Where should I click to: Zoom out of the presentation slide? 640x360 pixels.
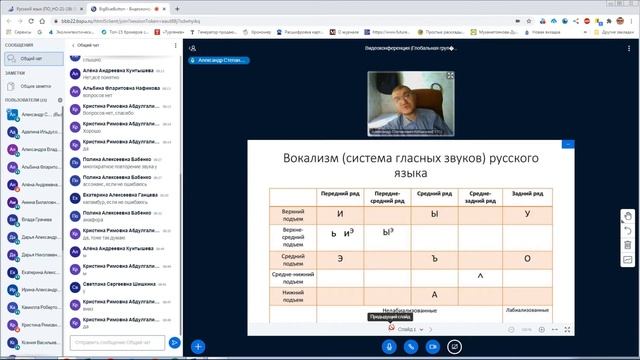coord(511,329)
